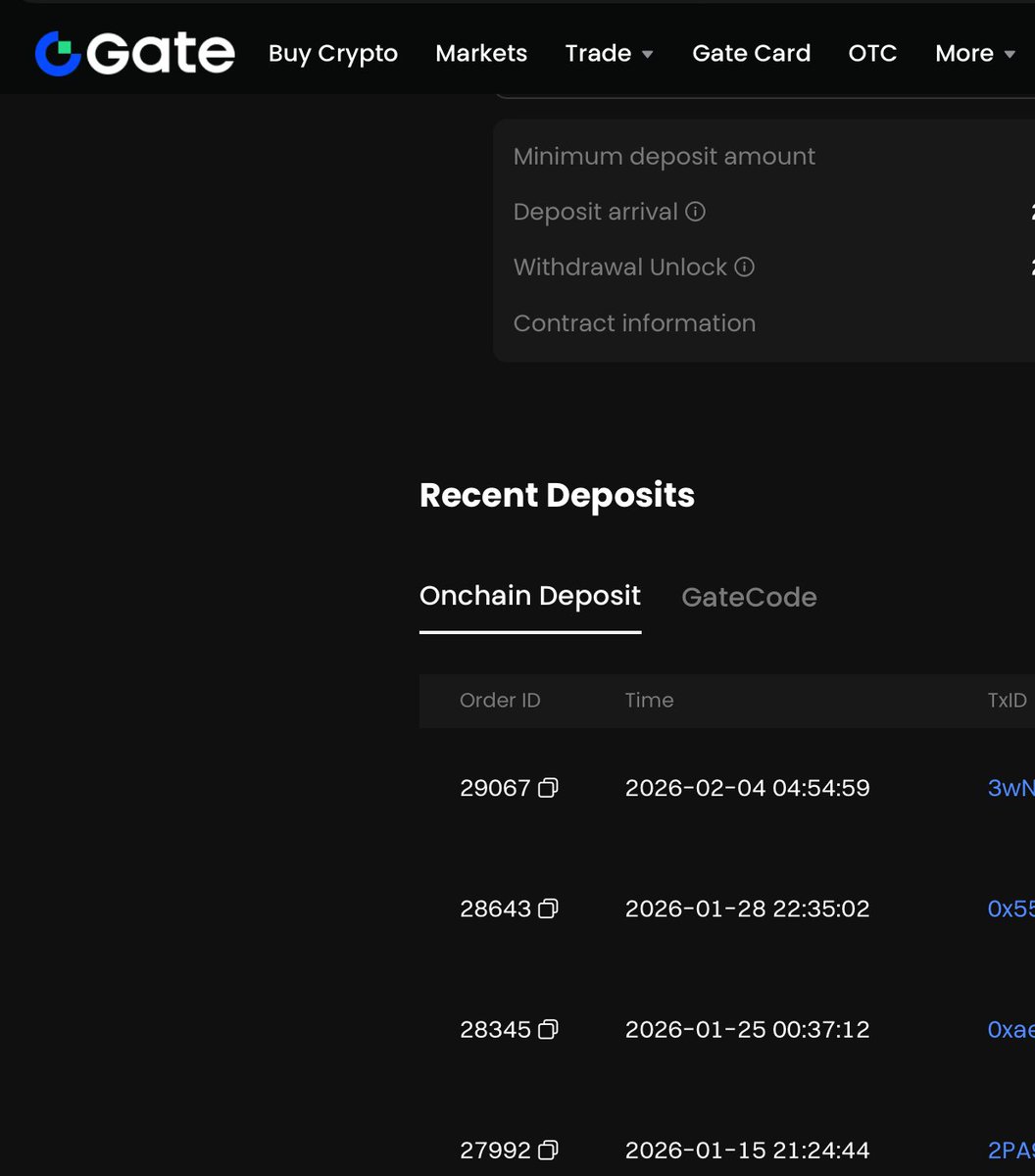Click the TxID column header
The width and height of the screenshot is (1035, 1176).
(1007, 700)
